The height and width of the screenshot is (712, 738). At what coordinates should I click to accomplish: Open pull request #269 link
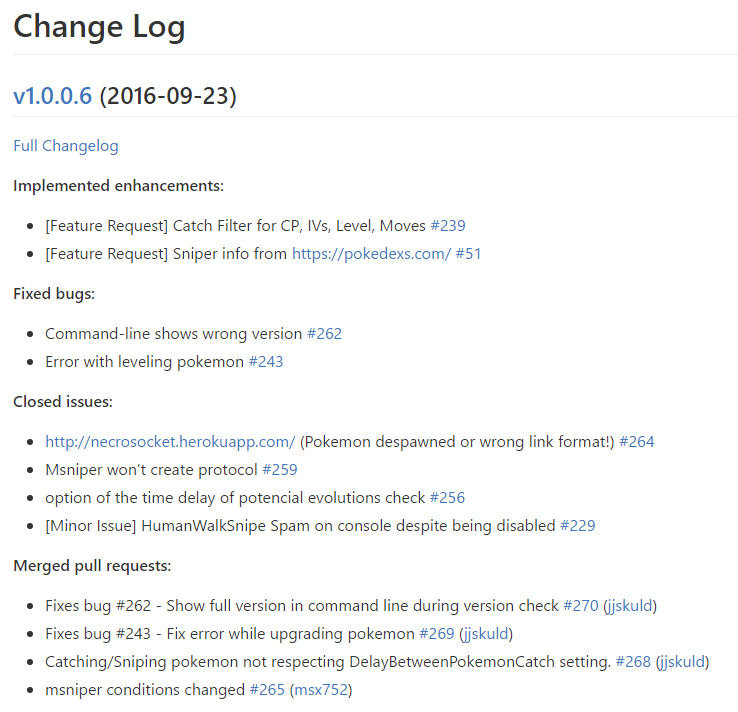[437, 634]
